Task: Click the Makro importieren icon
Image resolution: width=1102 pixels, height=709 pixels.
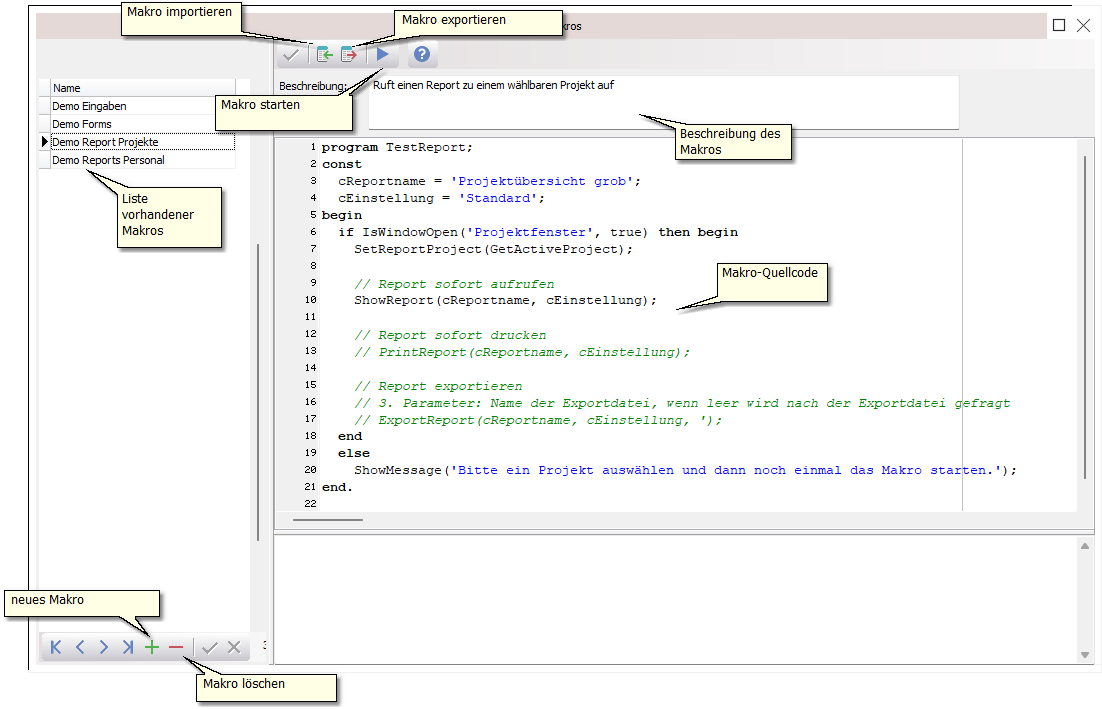Action: 324,55
